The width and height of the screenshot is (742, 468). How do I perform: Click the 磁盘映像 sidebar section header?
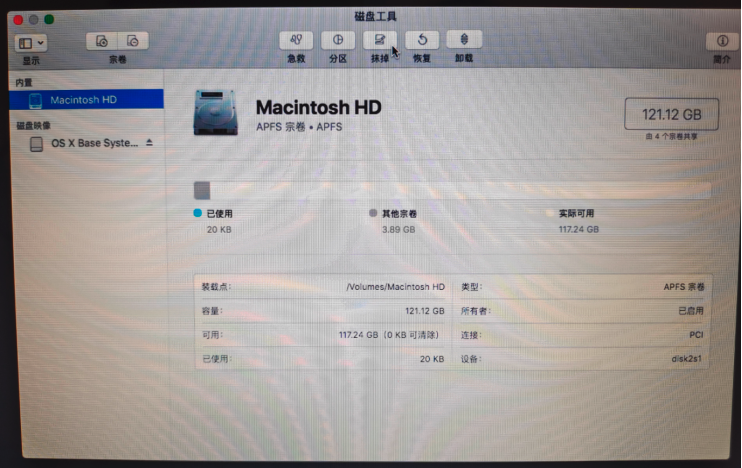click(33, 125)
